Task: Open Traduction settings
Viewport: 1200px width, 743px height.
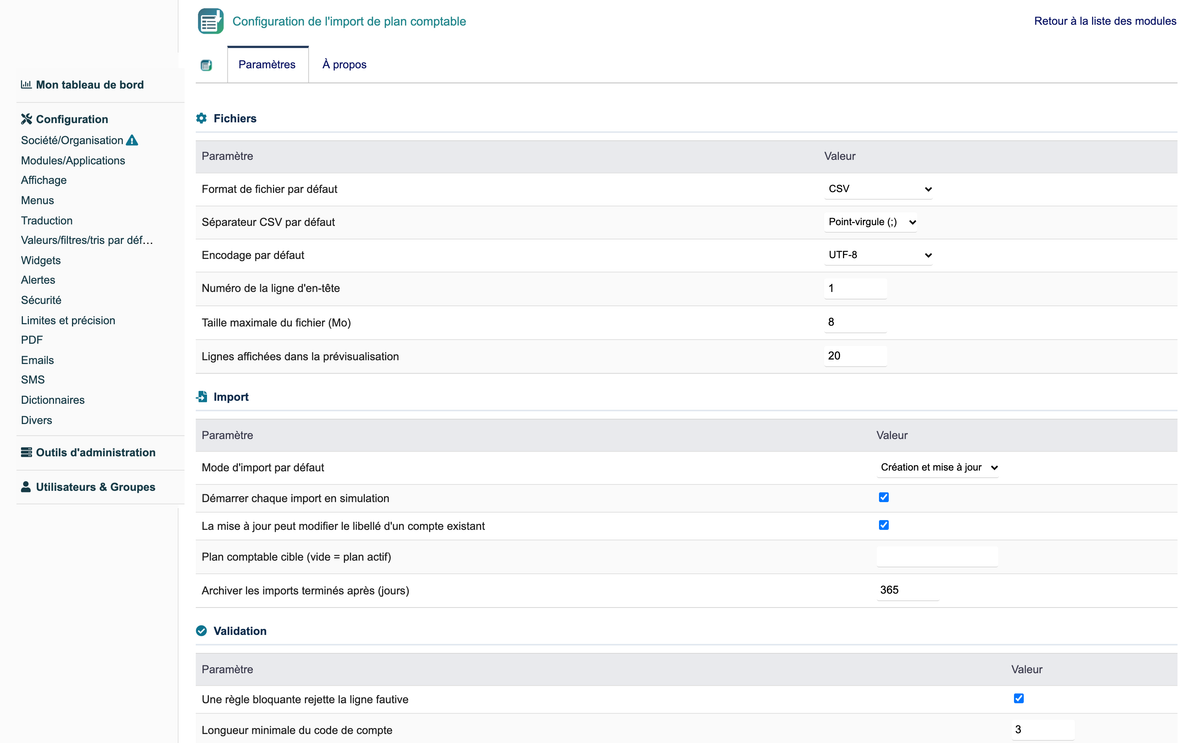Action: 47,220
